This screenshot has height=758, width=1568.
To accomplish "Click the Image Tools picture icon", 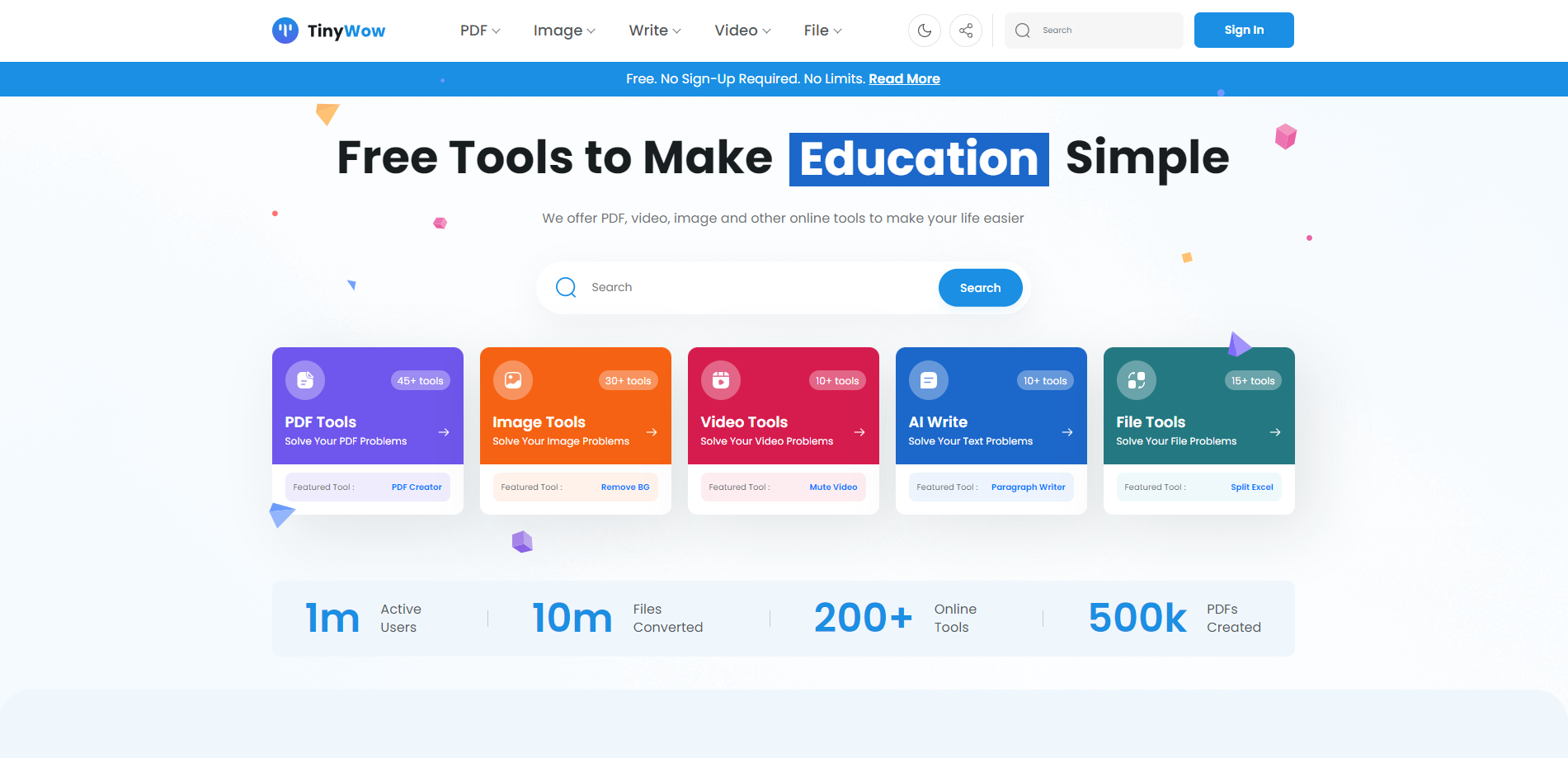I will coord(513,380).
